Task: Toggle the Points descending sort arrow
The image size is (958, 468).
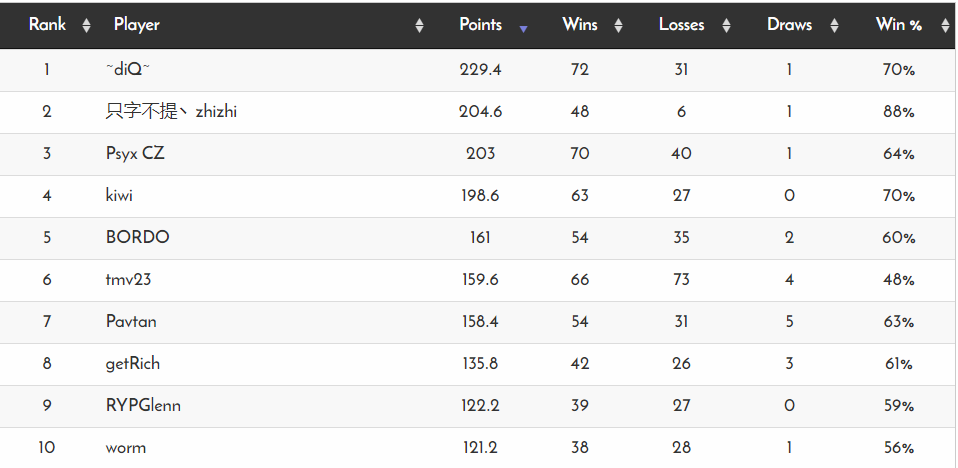Action: pos(523,28)
